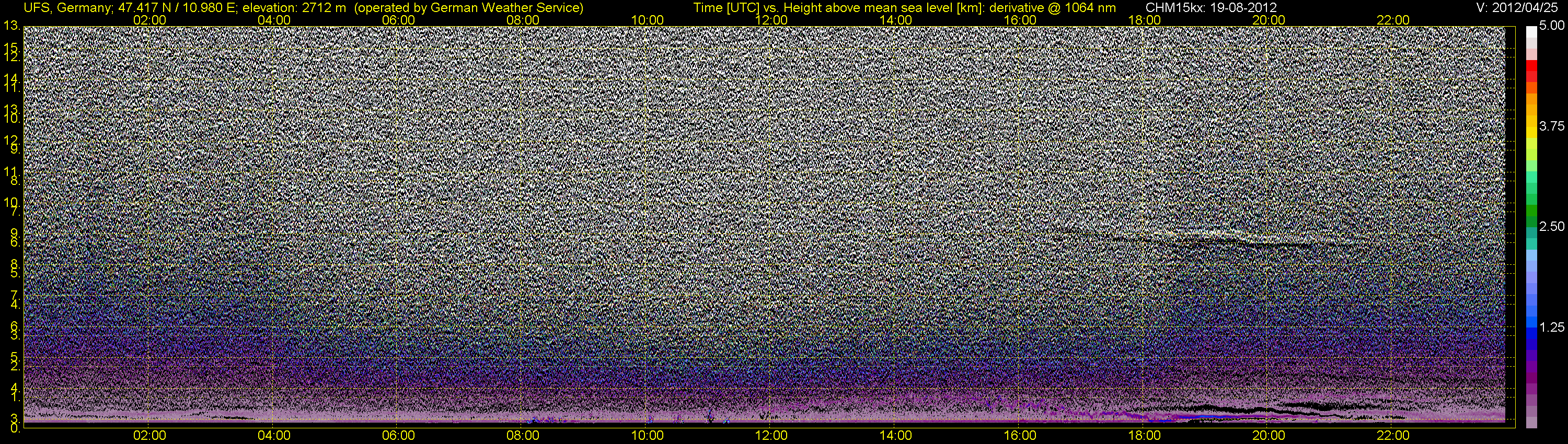Click the 02:00 label on the top time axis

149,20
